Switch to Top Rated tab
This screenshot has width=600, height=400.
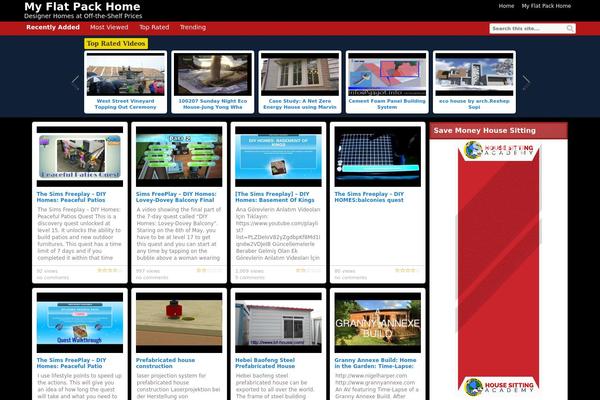(x=154, y=27)
